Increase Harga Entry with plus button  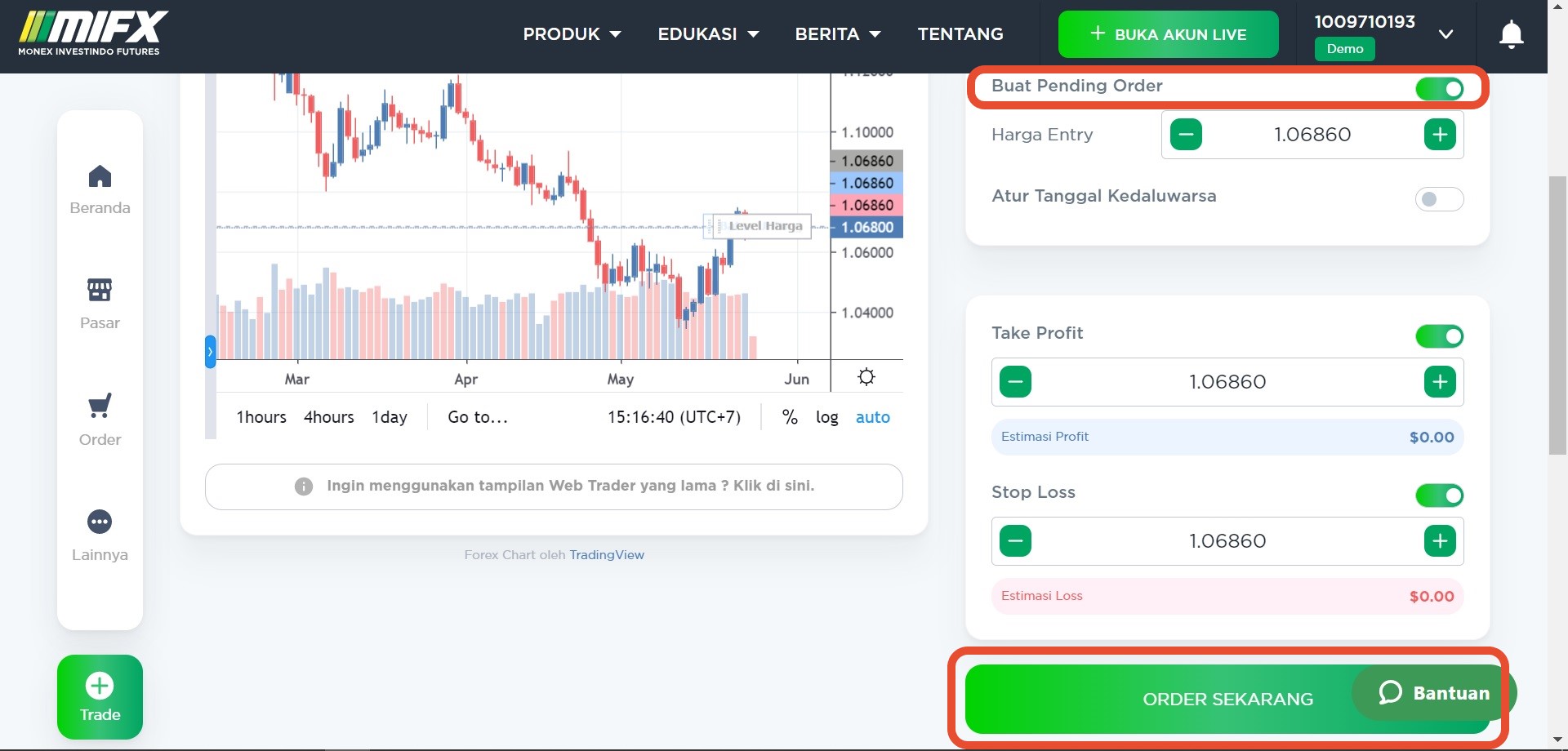[x=1439, y=135]
